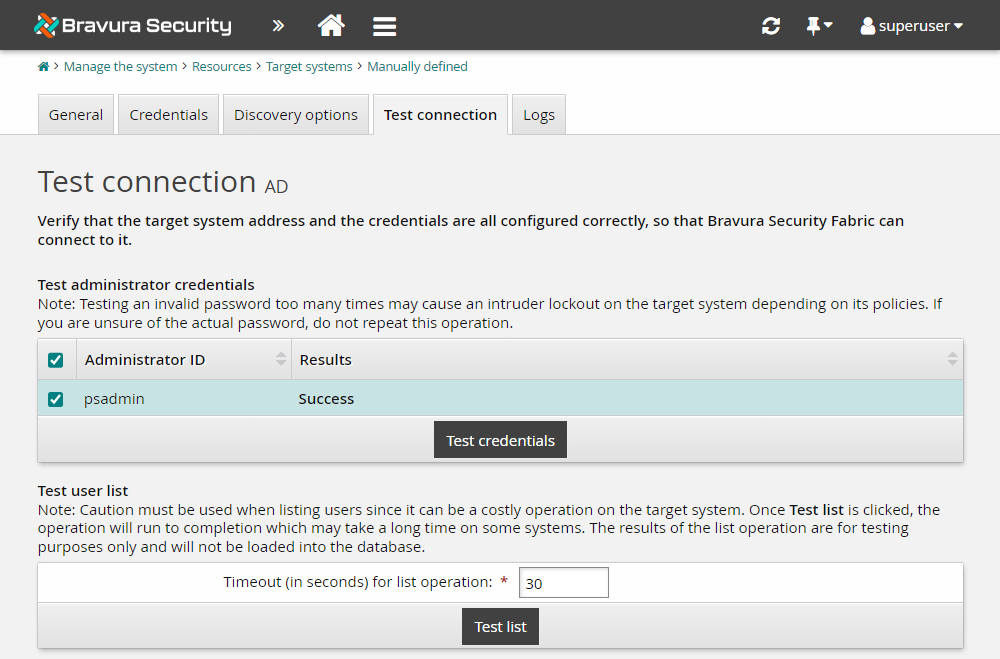Switch to the Credentials tab
This screenshot has width=1000, height=659.
167,114
